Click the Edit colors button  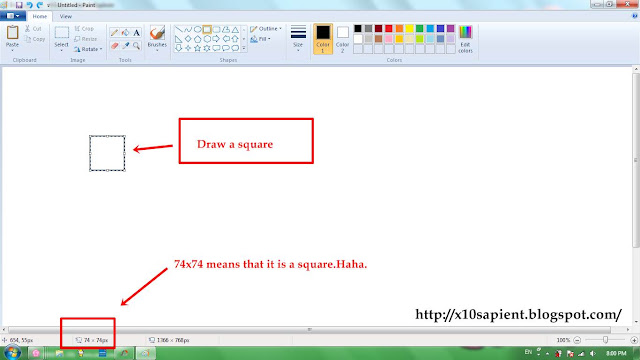click(x=465, y=39)
